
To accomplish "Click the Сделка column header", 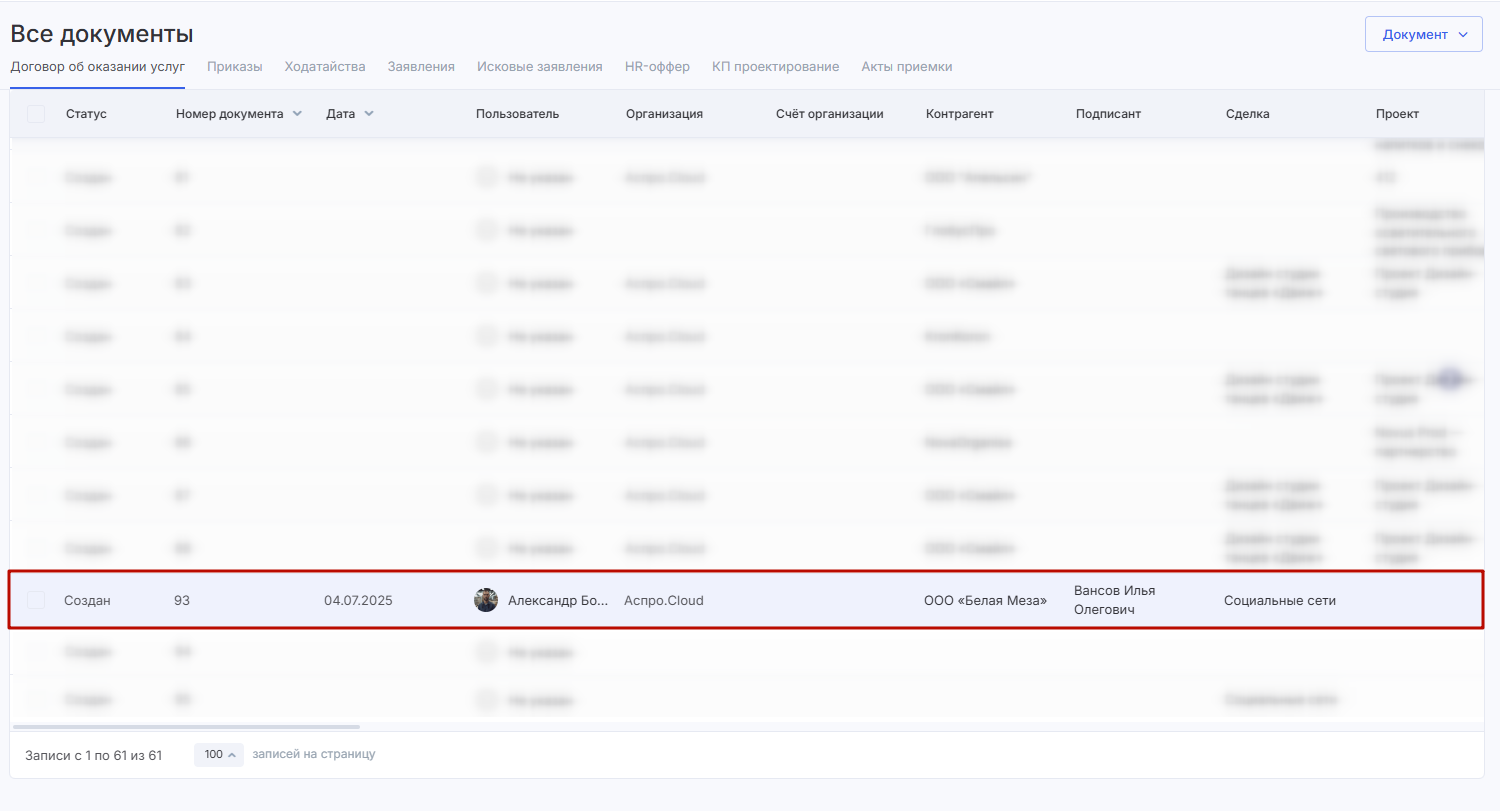I will (1248, 114).
